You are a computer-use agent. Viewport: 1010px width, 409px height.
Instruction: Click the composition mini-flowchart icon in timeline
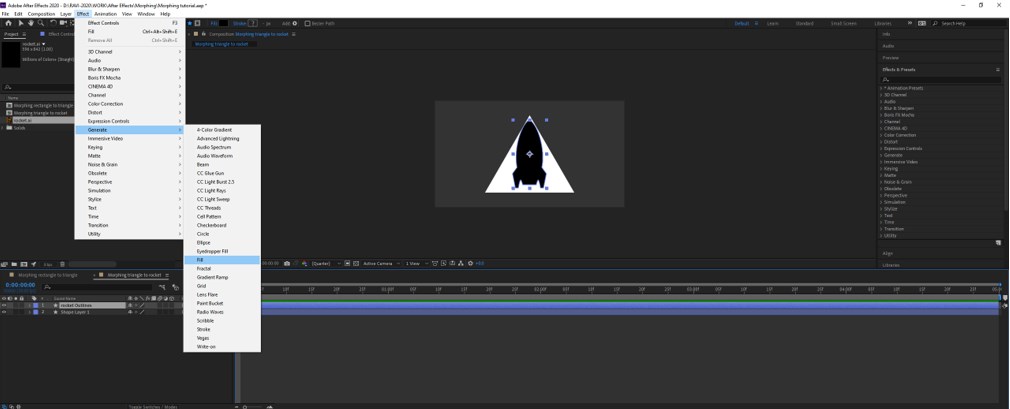[162, 287]
